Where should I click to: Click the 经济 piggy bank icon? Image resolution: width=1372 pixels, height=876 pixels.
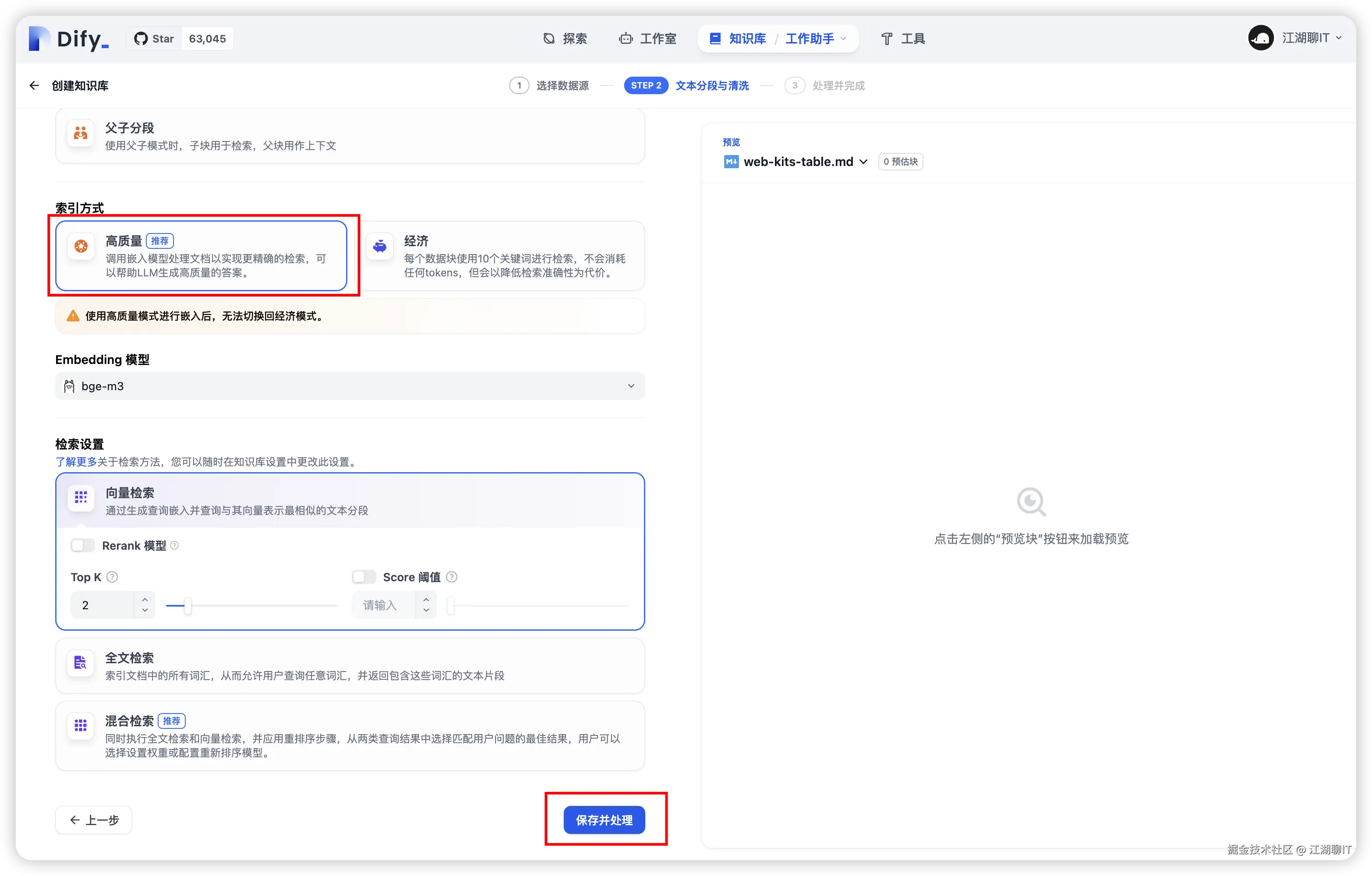point(379,246)
